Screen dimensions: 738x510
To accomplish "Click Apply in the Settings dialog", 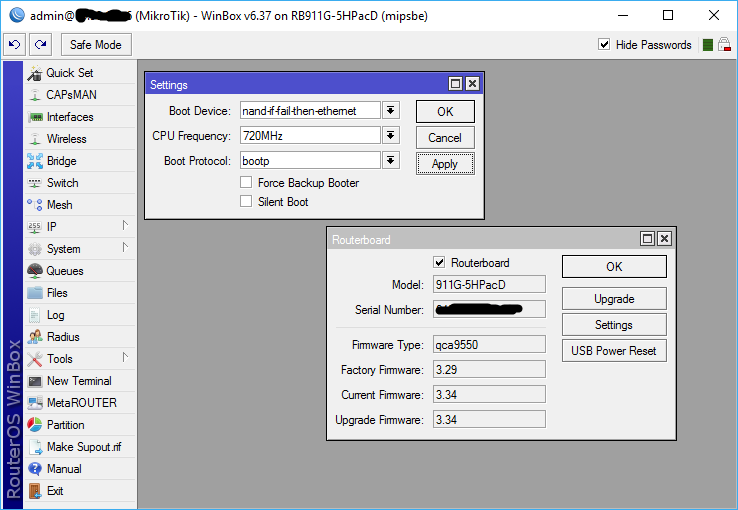I will (x=445, y=164).
